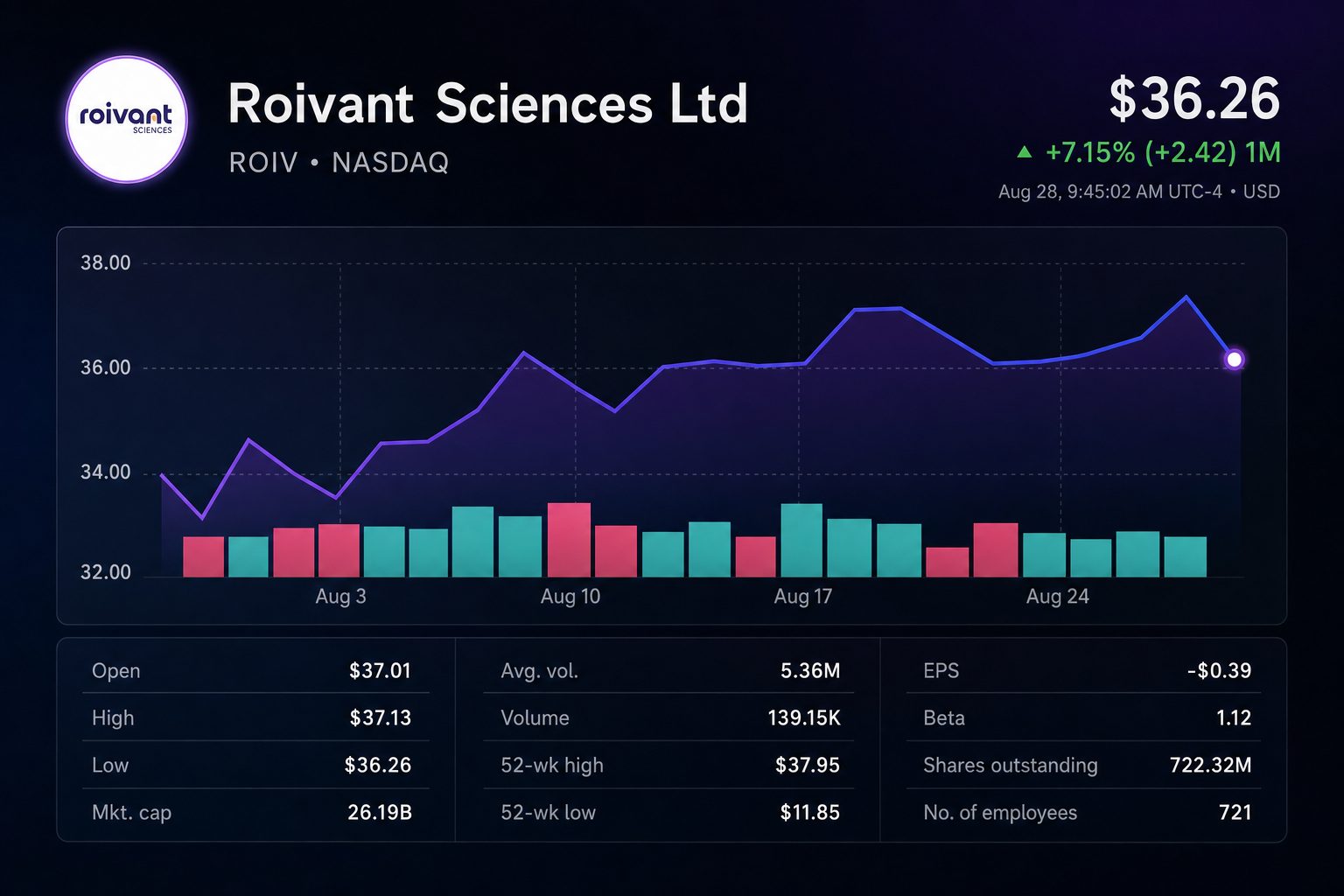Click the Aug 24 date label
The height and width of the screenshot is (896, 1344).
[x=1057, y=597]
